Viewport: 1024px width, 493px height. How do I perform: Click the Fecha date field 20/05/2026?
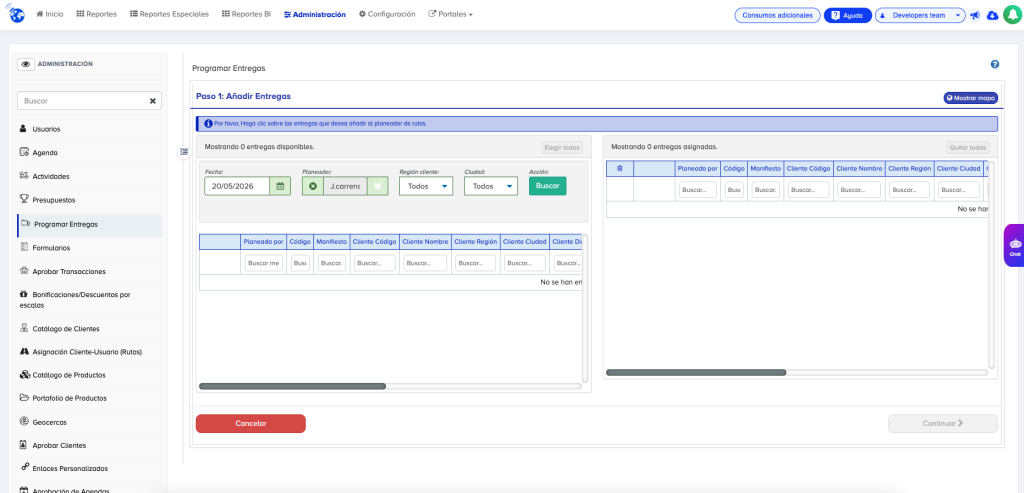coord(237,186)
